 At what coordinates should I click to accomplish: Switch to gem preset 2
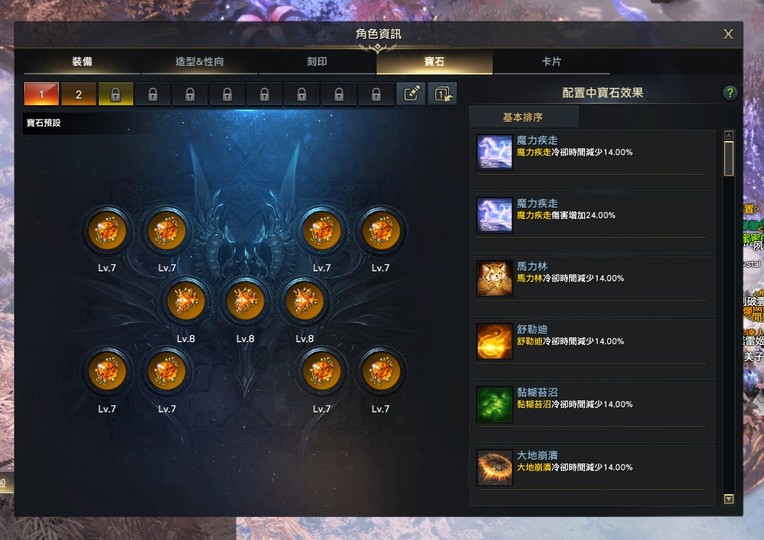(78, 94)
